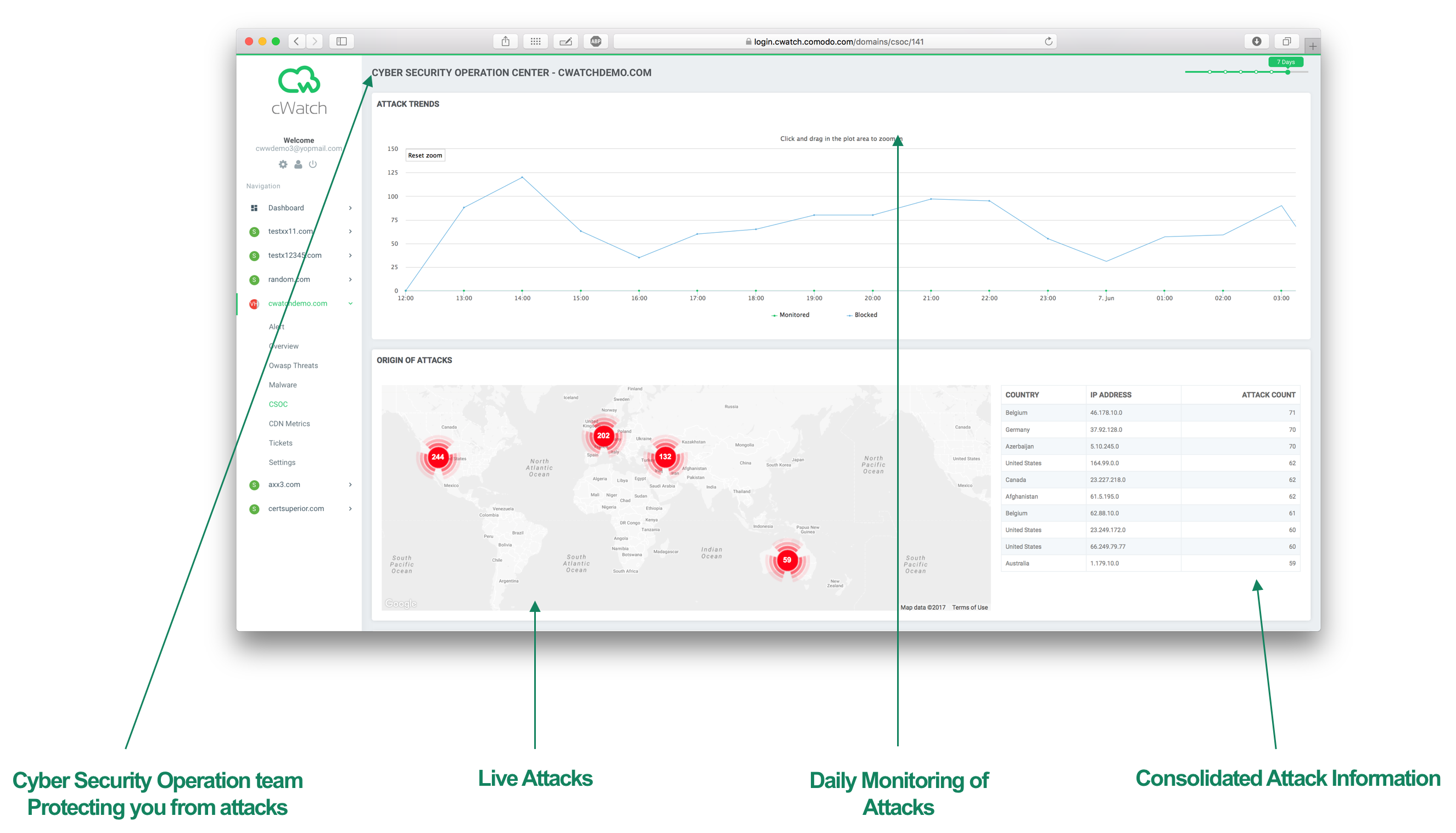Open the Terms of Use map link
This screenshot has height=833, width=1456.
point(970,607)
